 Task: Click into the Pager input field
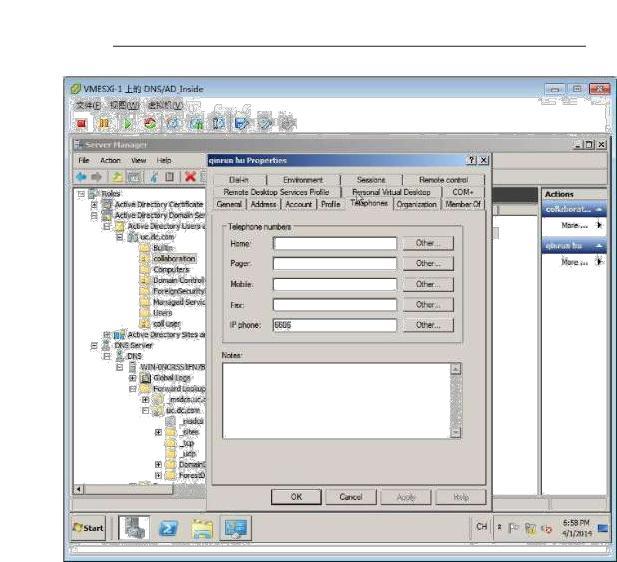335,263
